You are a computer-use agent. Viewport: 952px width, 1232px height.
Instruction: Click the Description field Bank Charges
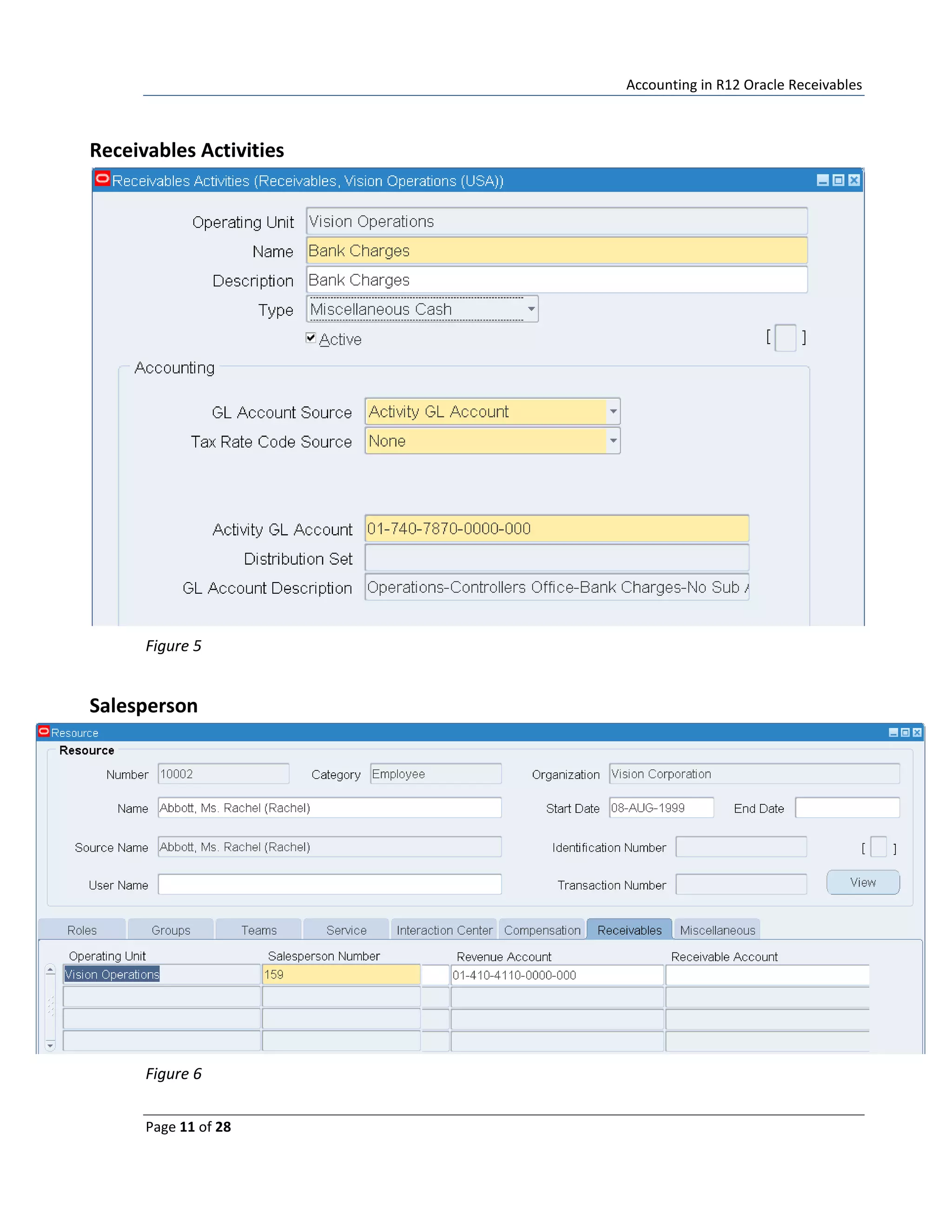pyautogui.click(x=556, y=280)
